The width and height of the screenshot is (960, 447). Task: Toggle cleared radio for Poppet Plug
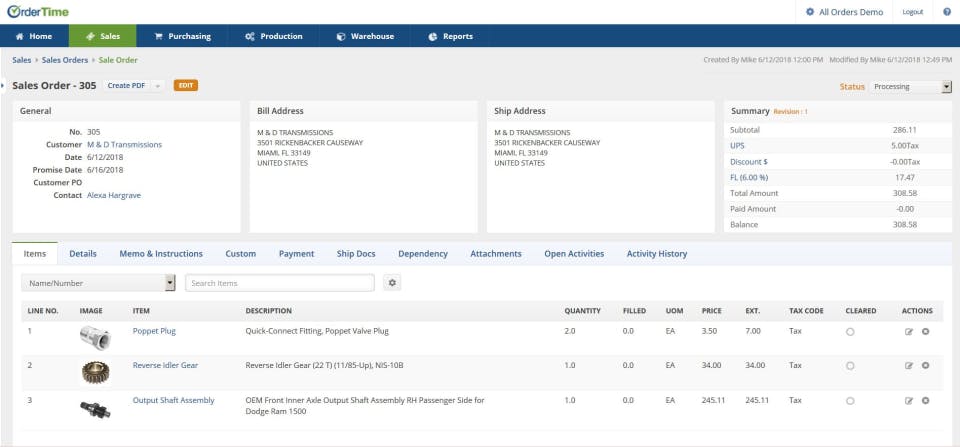tap(850, 331)
